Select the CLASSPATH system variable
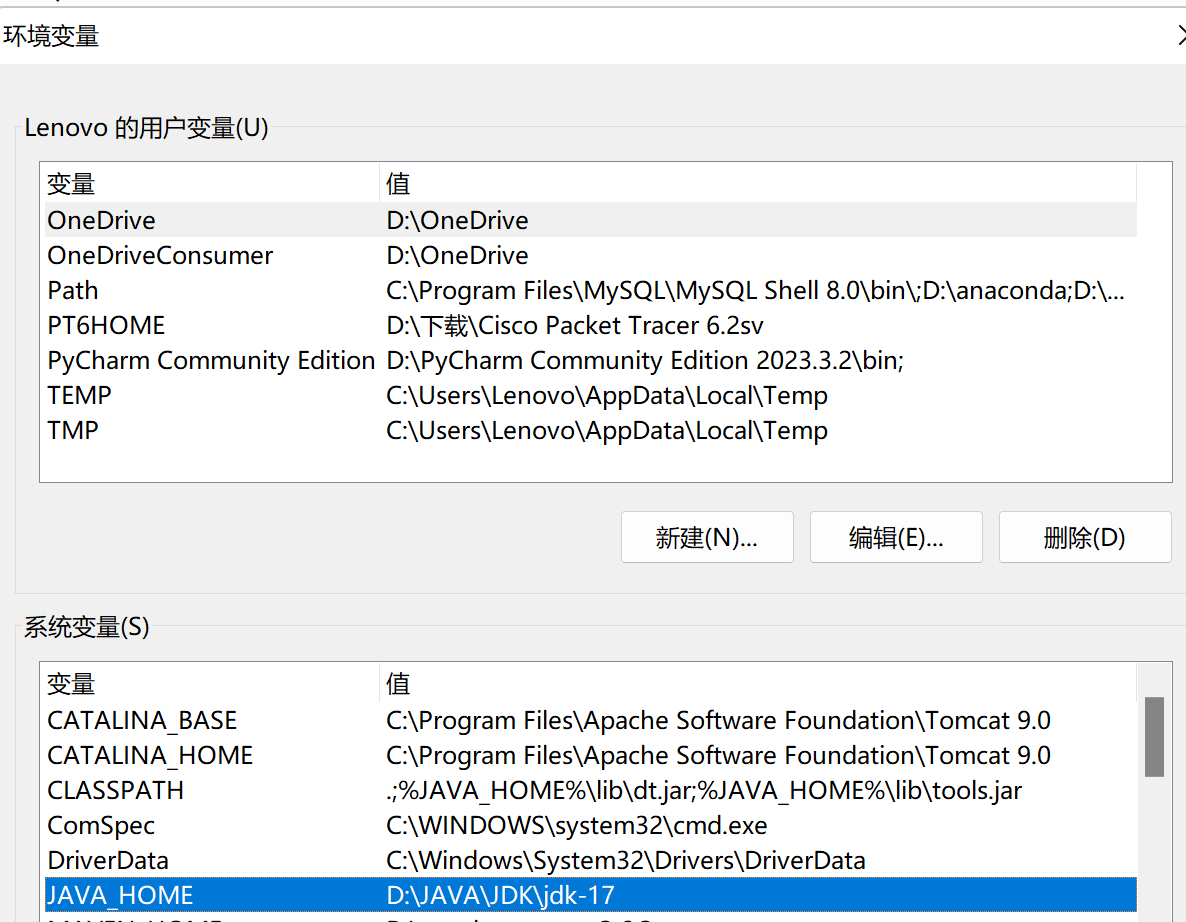Viewport: 1186px width, 922px height. coord(115,790)
